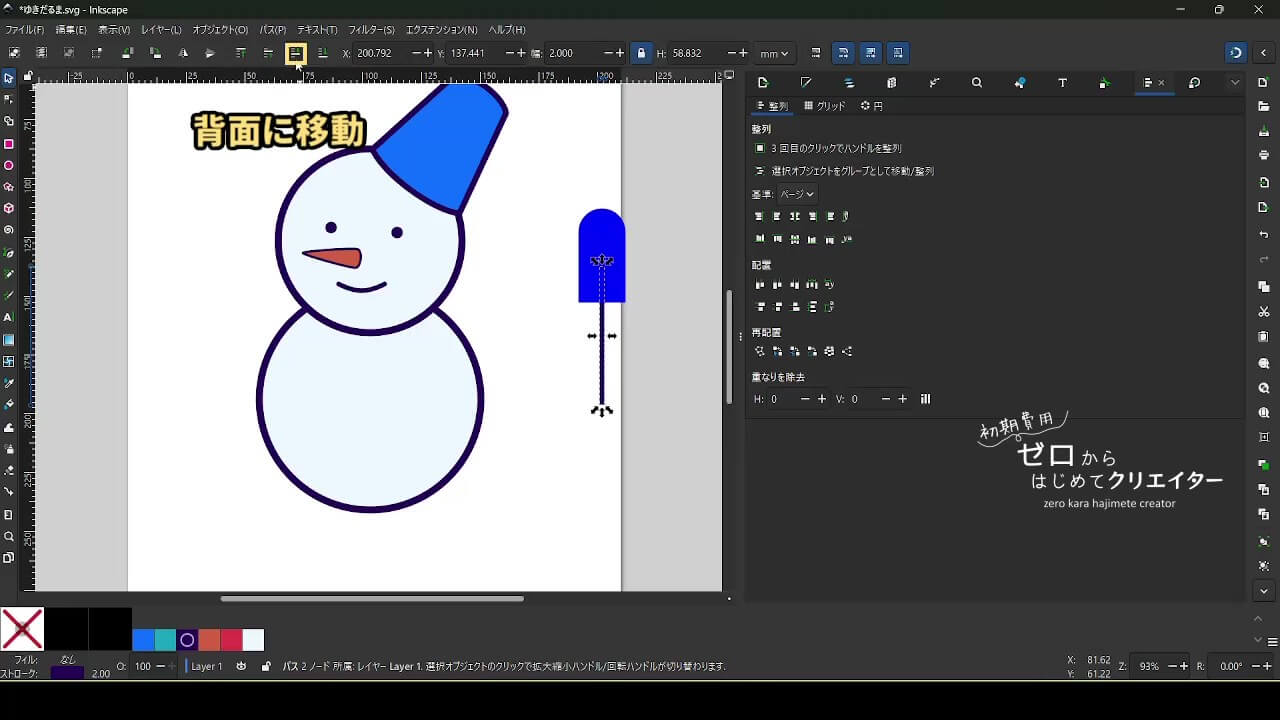Screen dimensions: 1280x720
Task: Open the パス(P) menu
Action: [272, 30]
